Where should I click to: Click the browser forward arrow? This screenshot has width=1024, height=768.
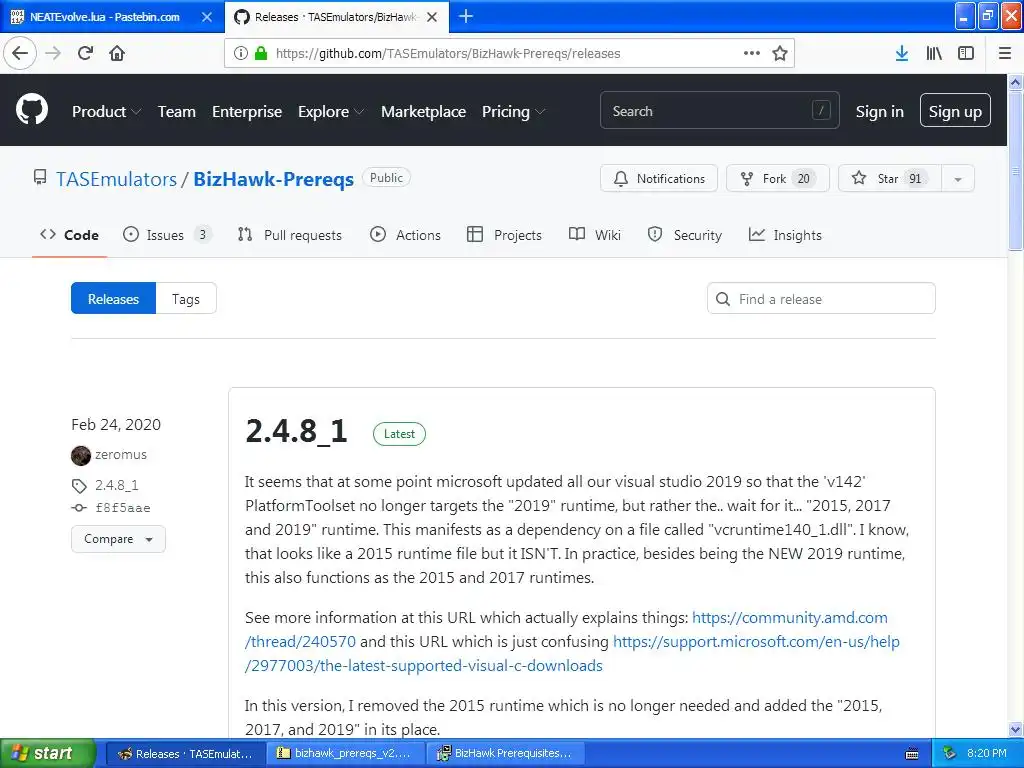click(54, 53)
